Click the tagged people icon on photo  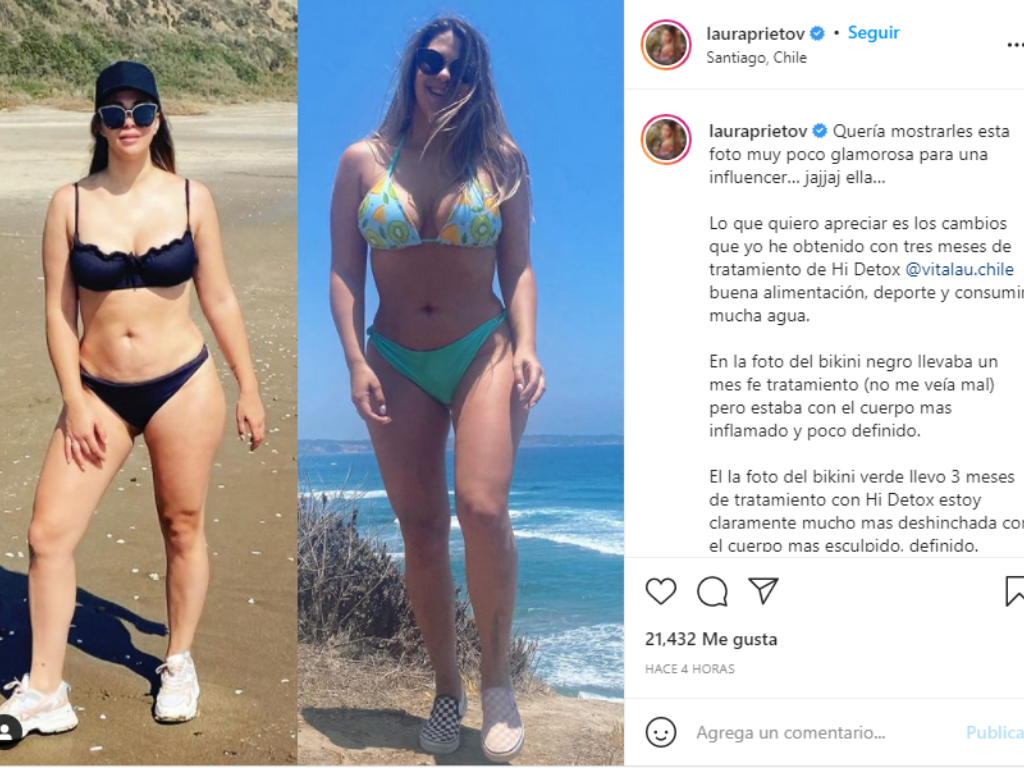click(x=9, y=730)
